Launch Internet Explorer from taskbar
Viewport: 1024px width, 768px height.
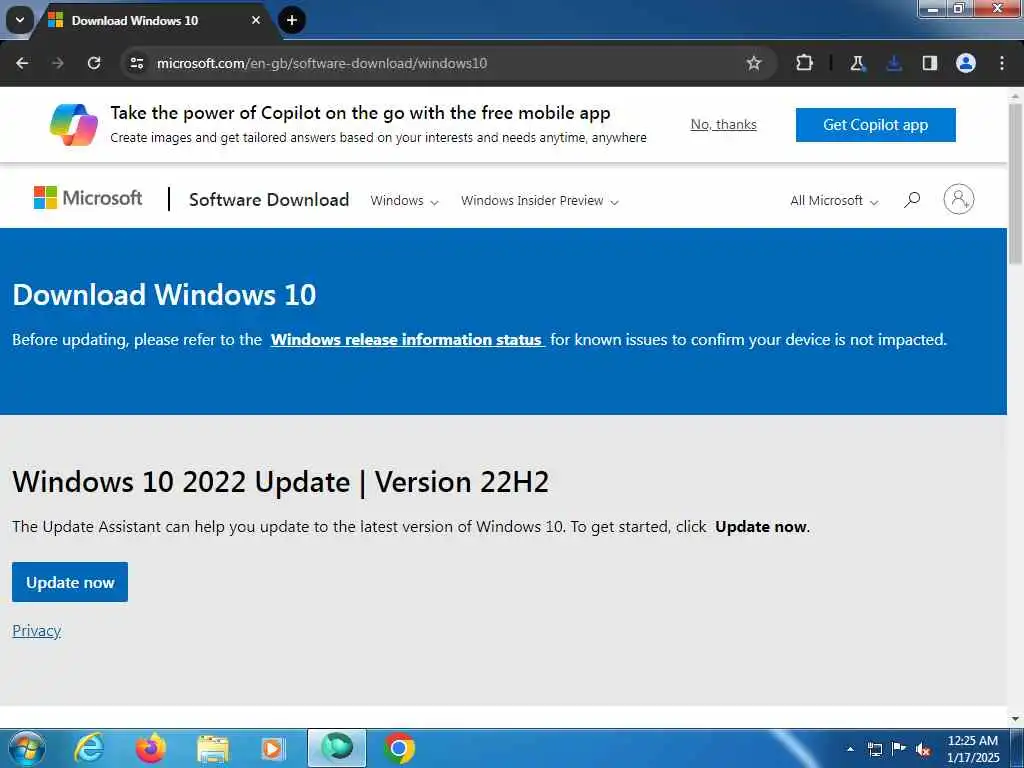tap(89, 748)
